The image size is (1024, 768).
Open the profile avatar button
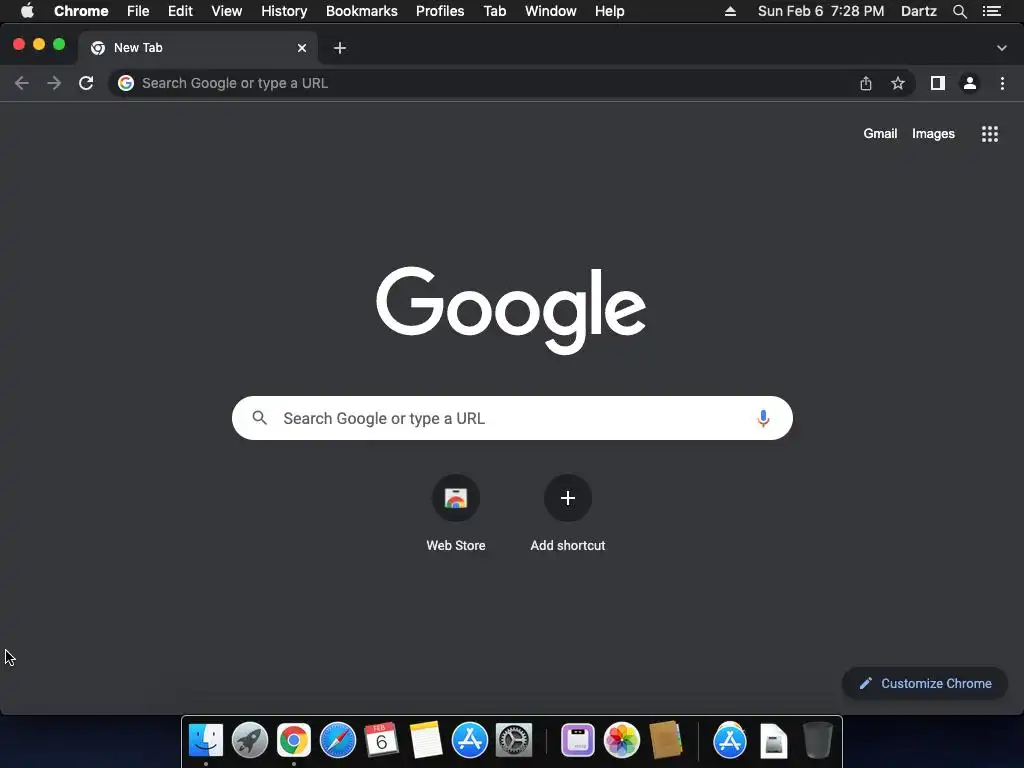pyautogui.click(x=970, y=83)
